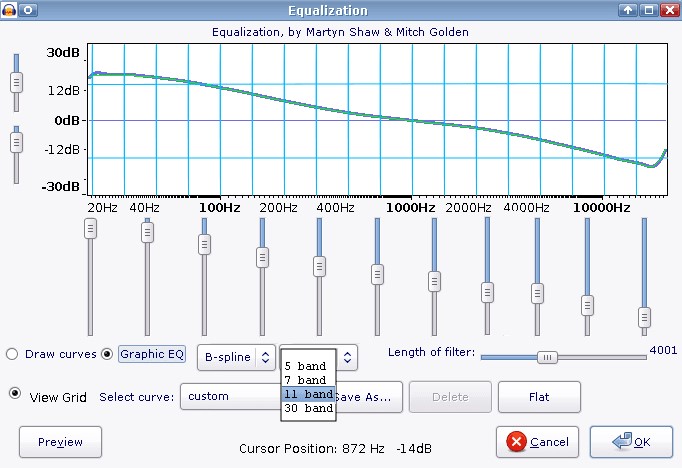Click the sticky pin icon in title bar
The height and width of the screenshot is (468, 682).
click(29, 10)
